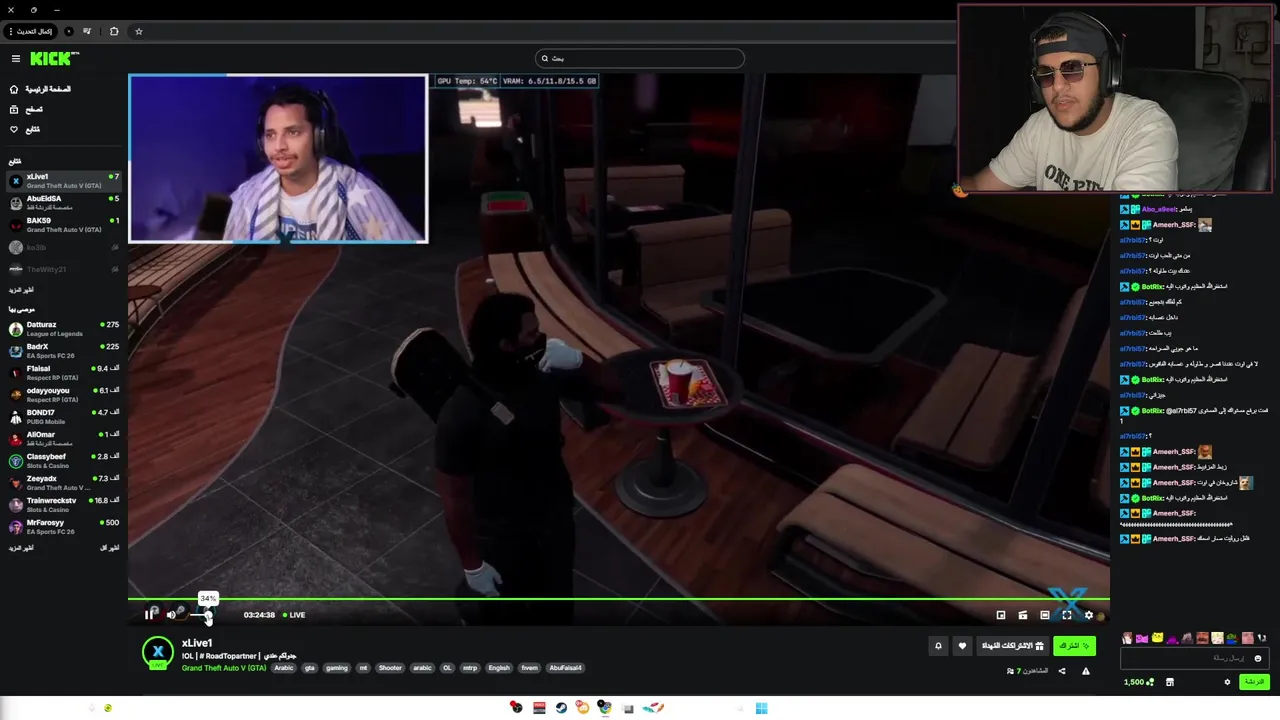The height and width of the screenshot is (720, 1280).
Task: Select the AbuFaisal4 tag
Action: pyautogui.click(x=565, y=668)
